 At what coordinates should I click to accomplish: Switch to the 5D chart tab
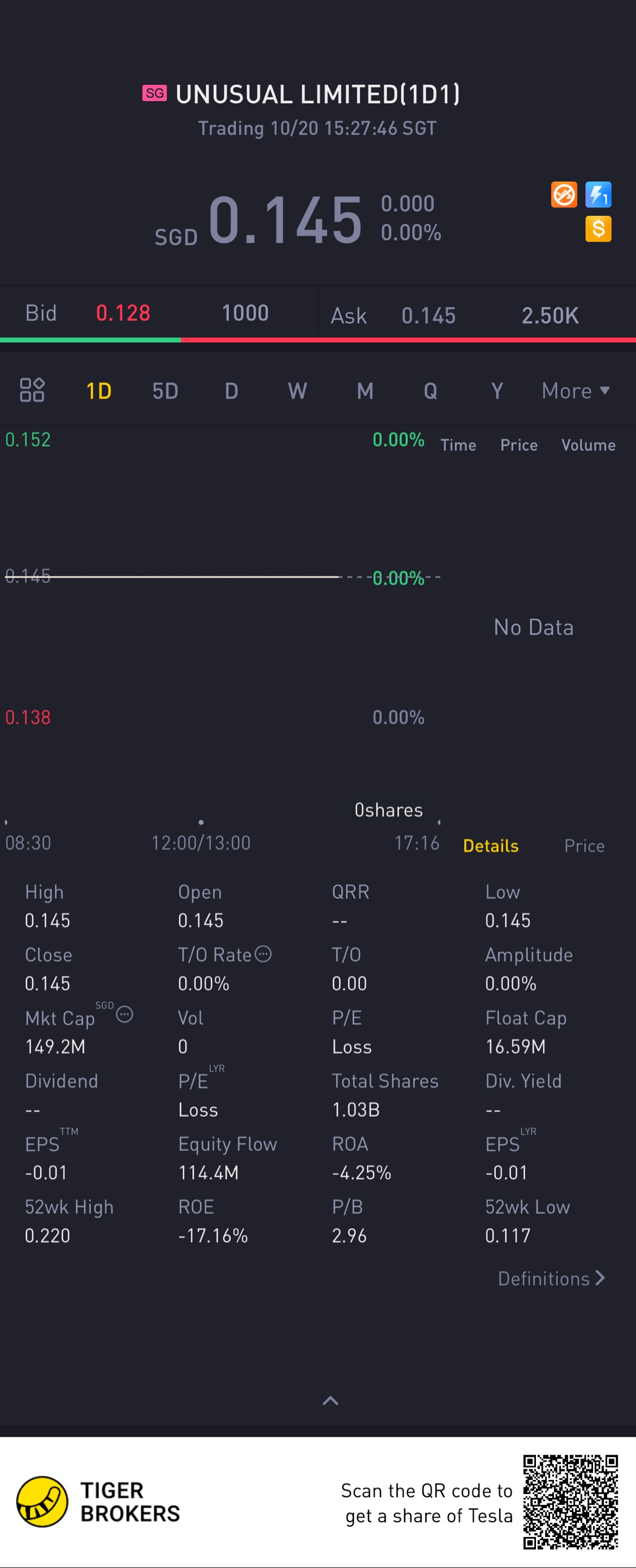tap(165, 391)
